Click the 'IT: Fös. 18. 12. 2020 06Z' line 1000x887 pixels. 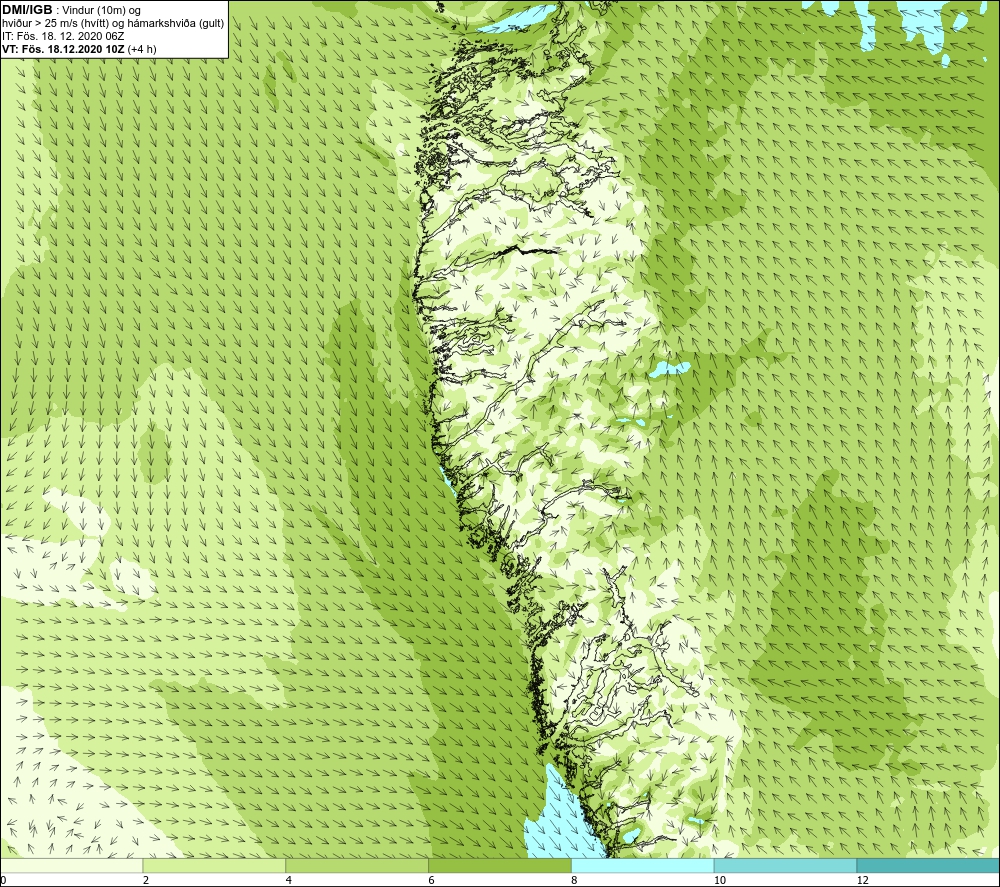pyautogui.click(x=63, y=36)
